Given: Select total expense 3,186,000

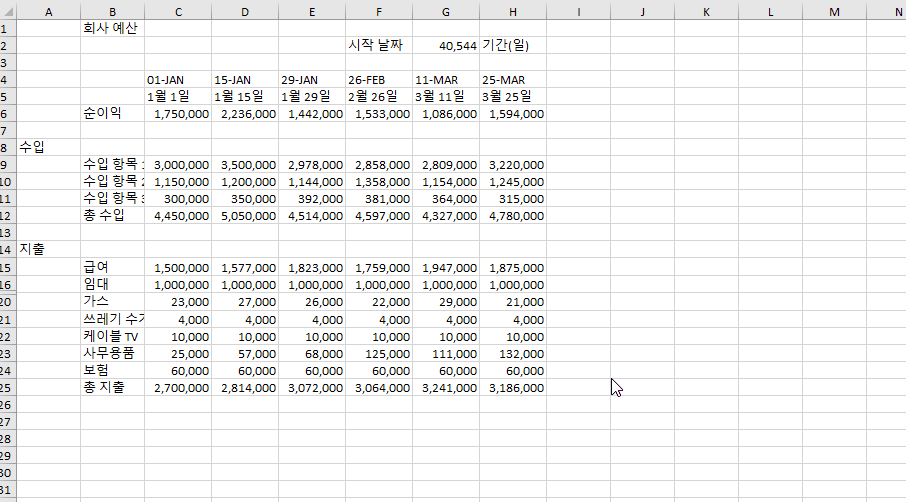Looking at the screenshot, I should pos(513,388).
